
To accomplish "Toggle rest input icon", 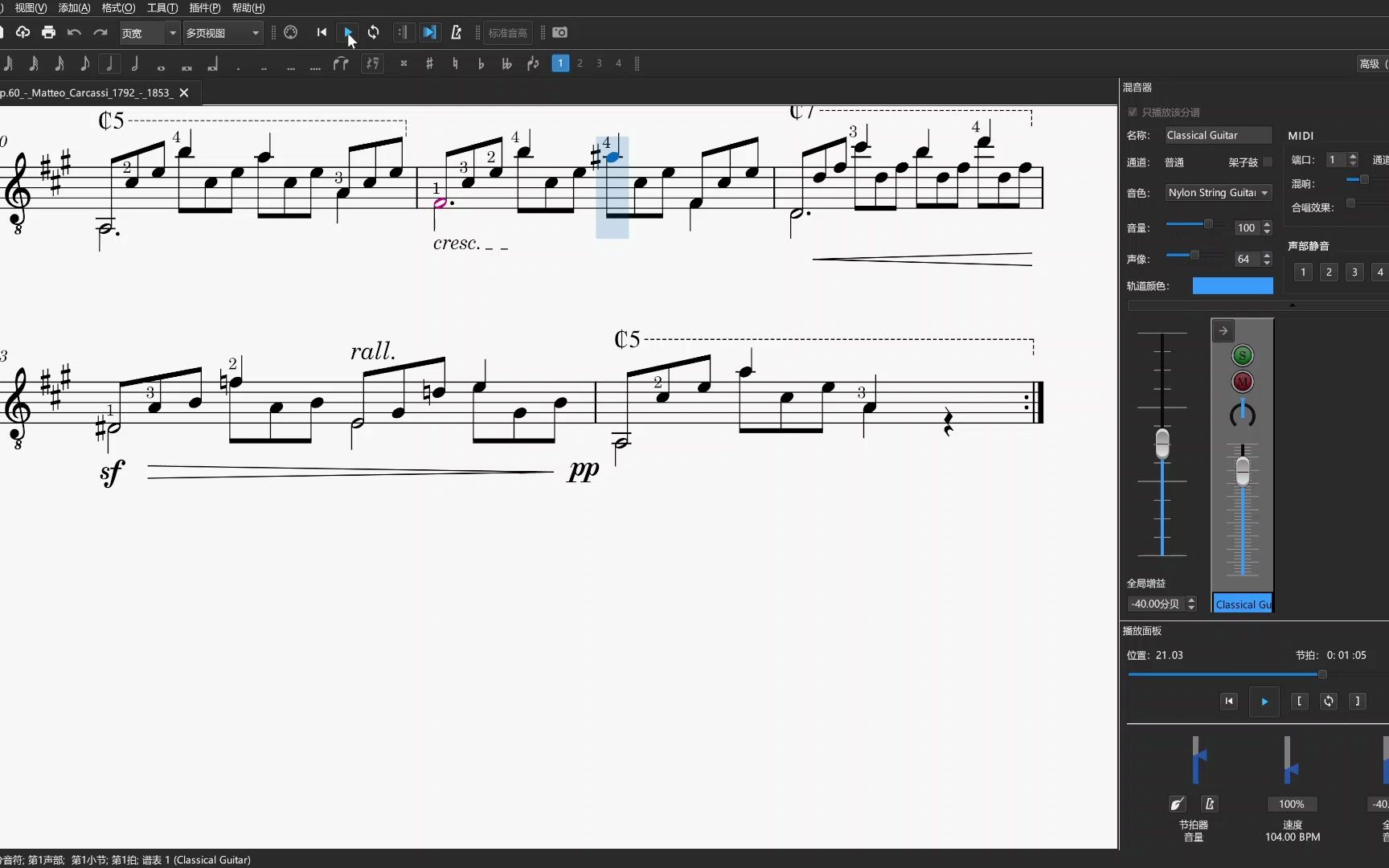I will (x=372, y=63).
